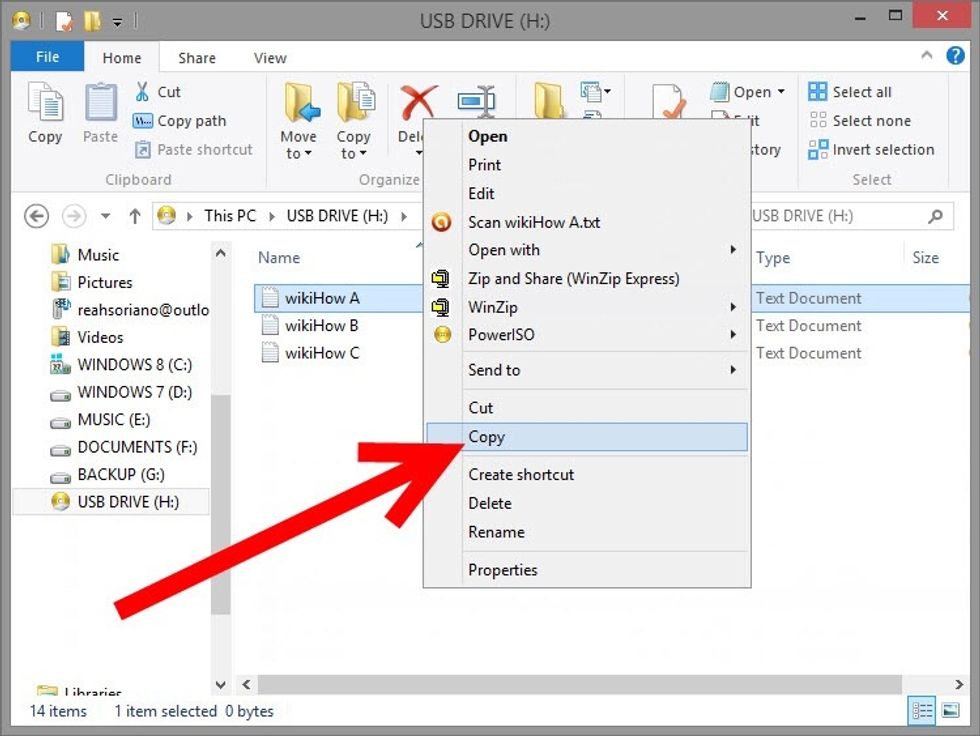
Task: Navigate up one folder level arrow
Action: 135,216
